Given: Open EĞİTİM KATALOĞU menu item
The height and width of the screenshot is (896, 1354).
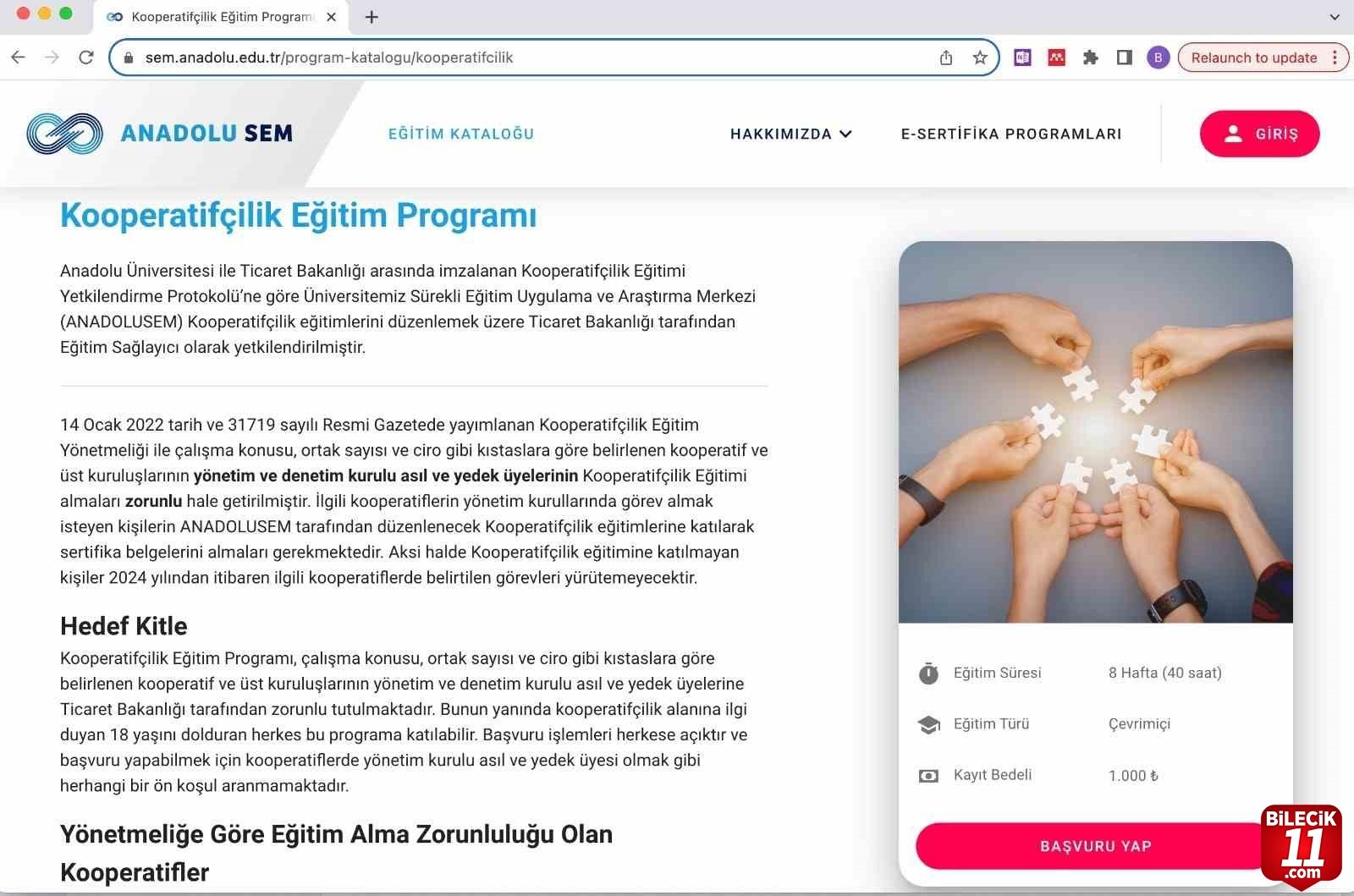Looking at the screenshot, I should [461, 134].
